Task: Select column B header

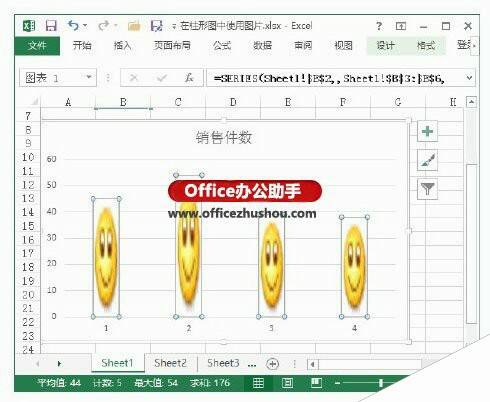Action: (123, 102)
